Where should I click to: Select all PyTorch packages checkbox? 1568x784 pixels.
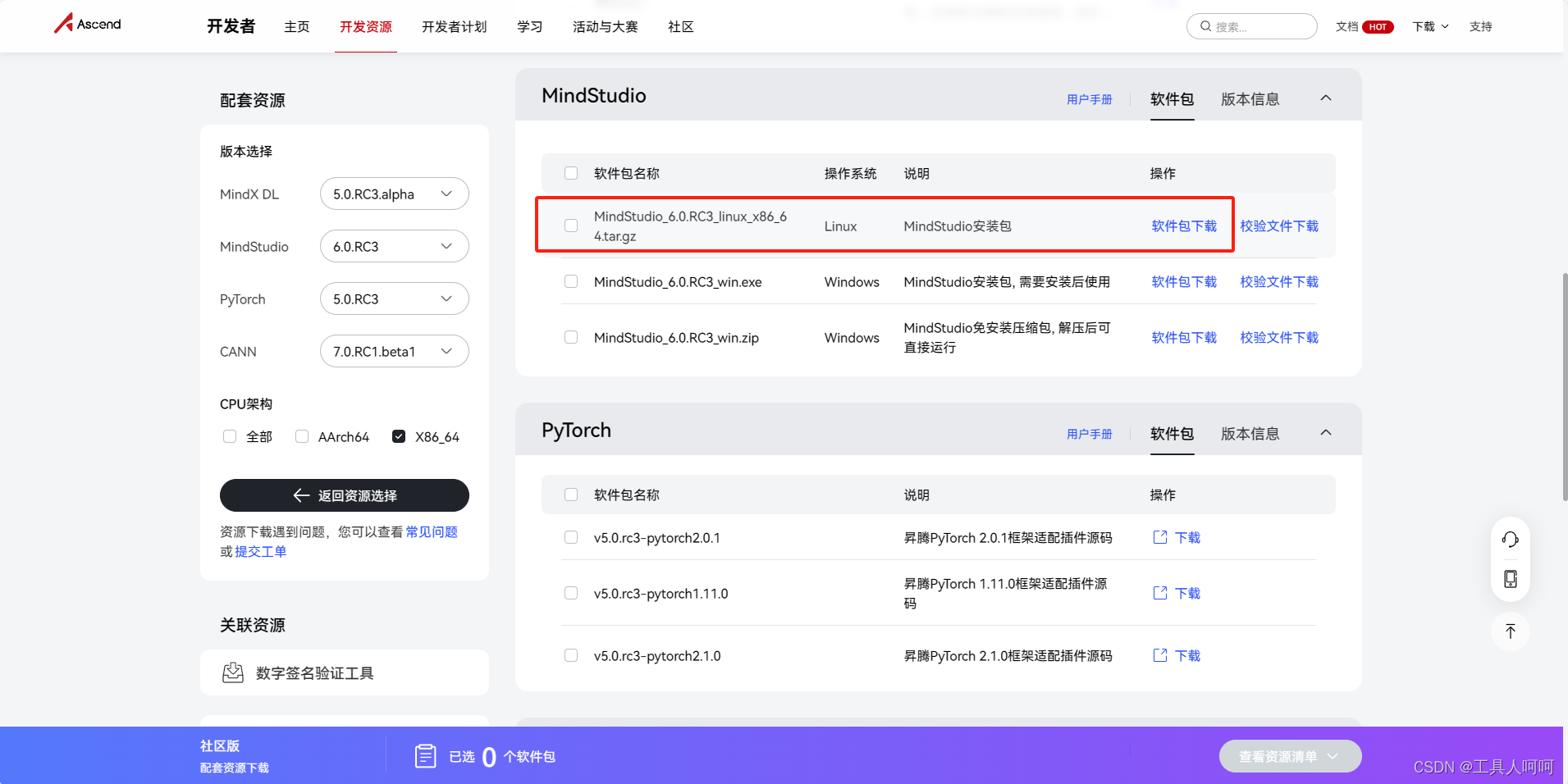pos(571,495)
